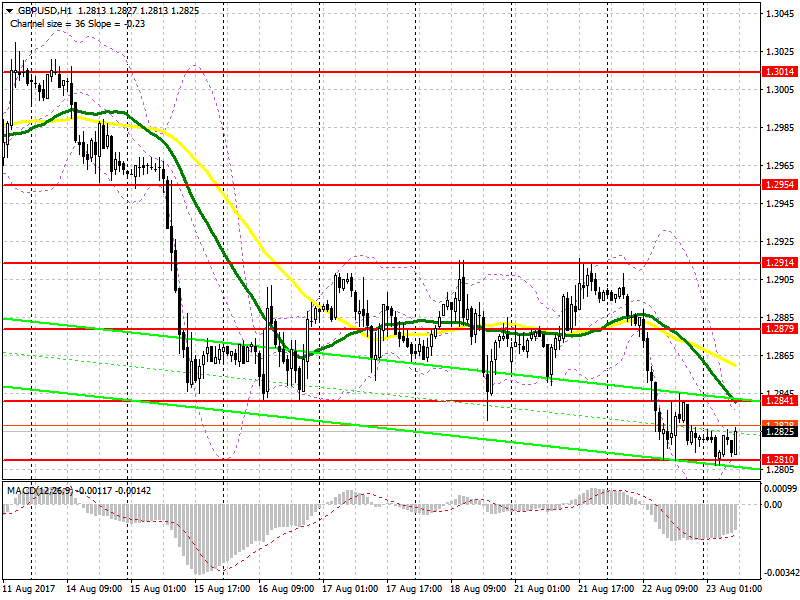This screenshot has height=600, width=800.
Task: Click the 11 Aug 2017 date label
Action: (x=29, y=589)
